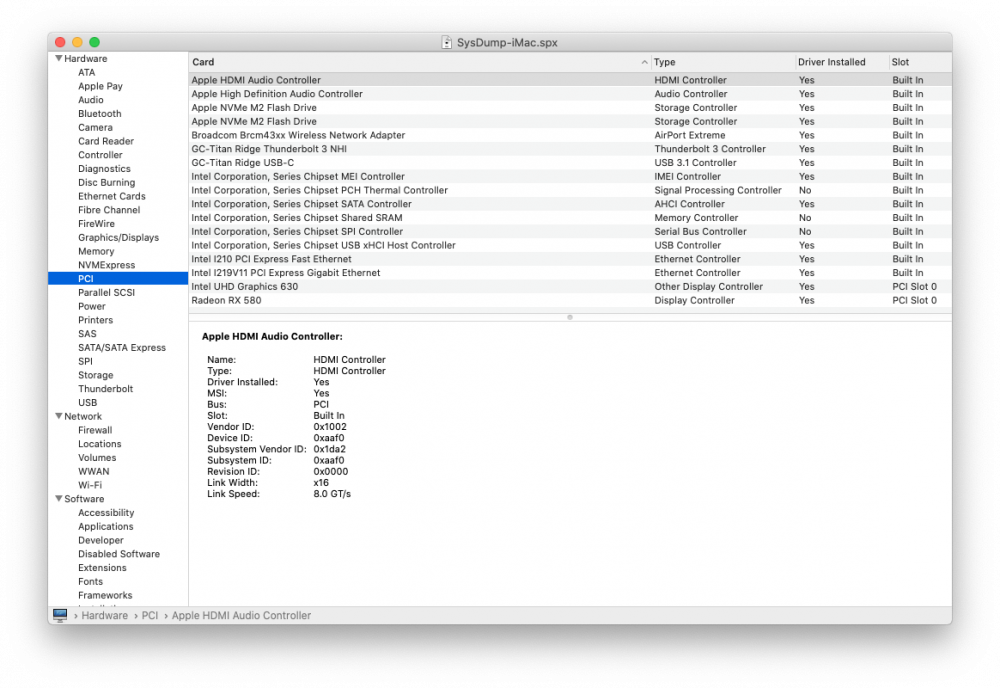Viewport: 1000px width, 688px height.
Task: Select Intel I219V11 PCI Express Gigabit Ethernet row
Action: pyautogui.click(x=570, y=273)
